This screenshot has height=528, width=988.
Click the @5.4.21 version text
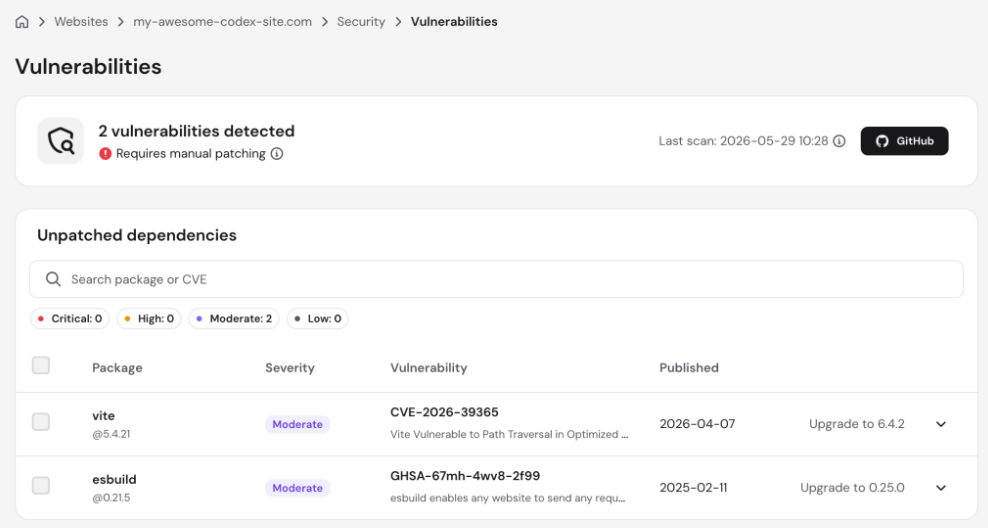coord(111,434)
